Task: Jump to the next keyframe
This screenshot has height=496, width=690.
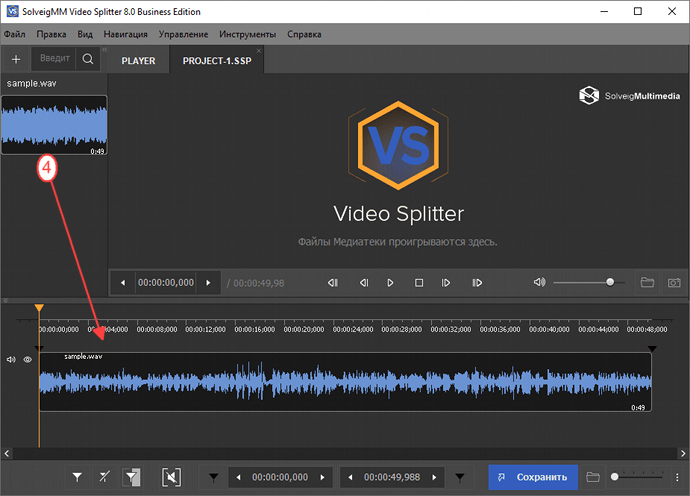Action: pyautogui.click(x=477, y=283)
